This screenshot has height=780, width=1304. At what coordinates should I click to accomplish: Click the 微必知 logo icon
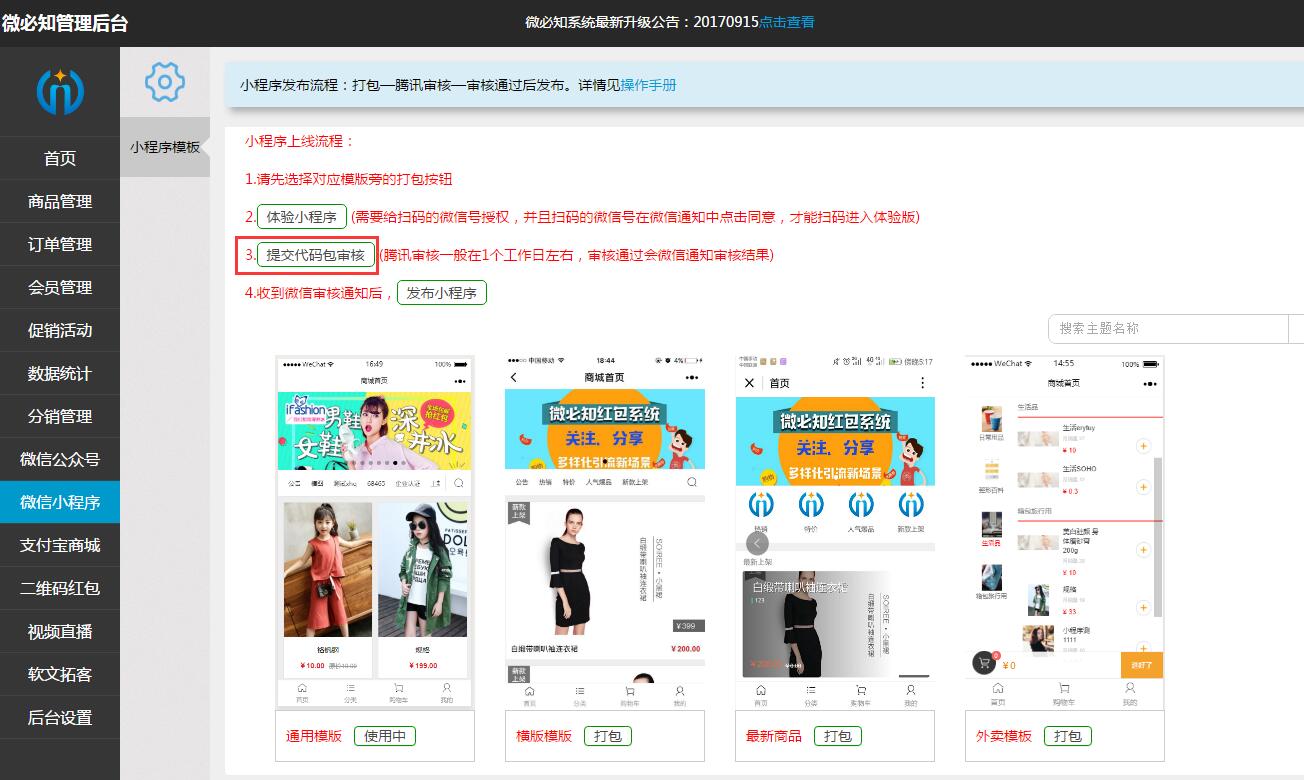point(60,90)
